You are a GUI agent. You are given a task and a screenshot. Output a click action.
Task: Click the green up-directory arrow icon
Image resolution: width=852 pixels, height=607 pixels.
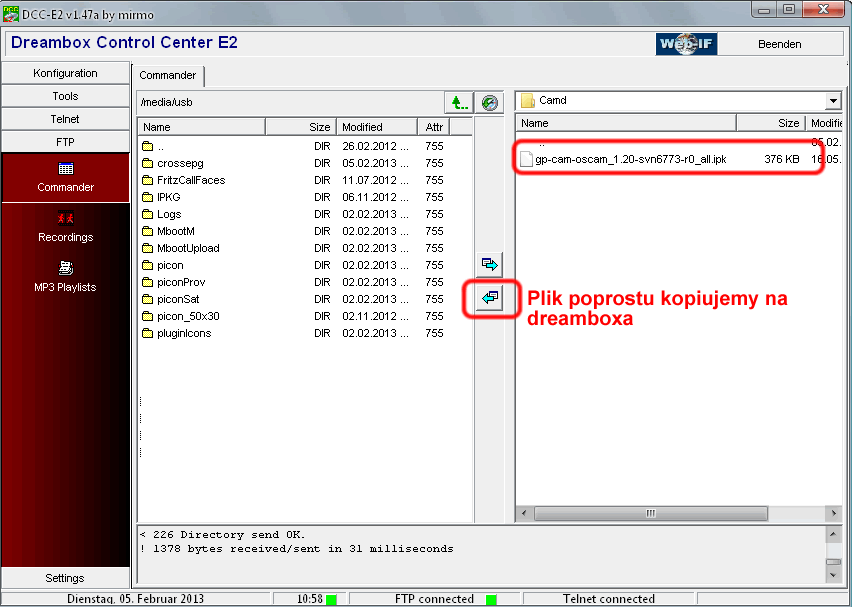pos(458,102)
